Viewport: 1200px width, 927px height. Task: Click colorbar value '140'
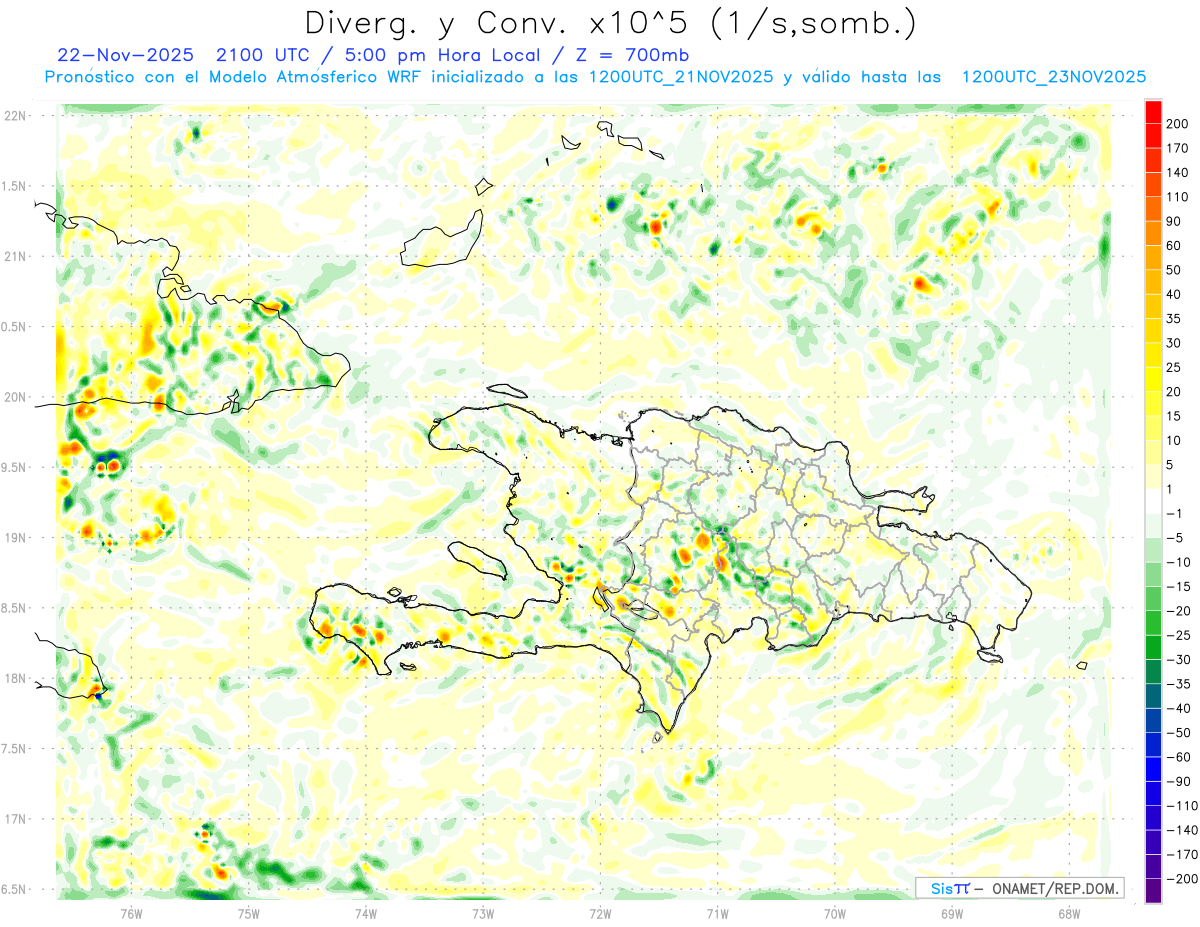[x=1176, y=172]
